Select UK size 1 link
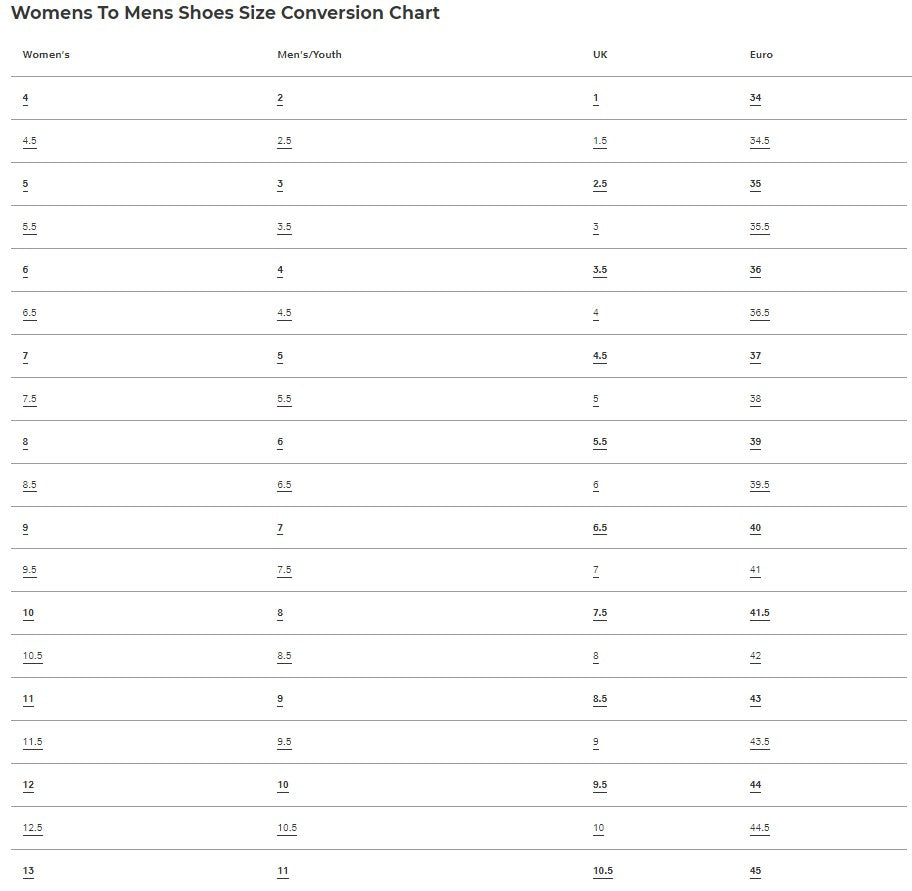 [596, 98]
